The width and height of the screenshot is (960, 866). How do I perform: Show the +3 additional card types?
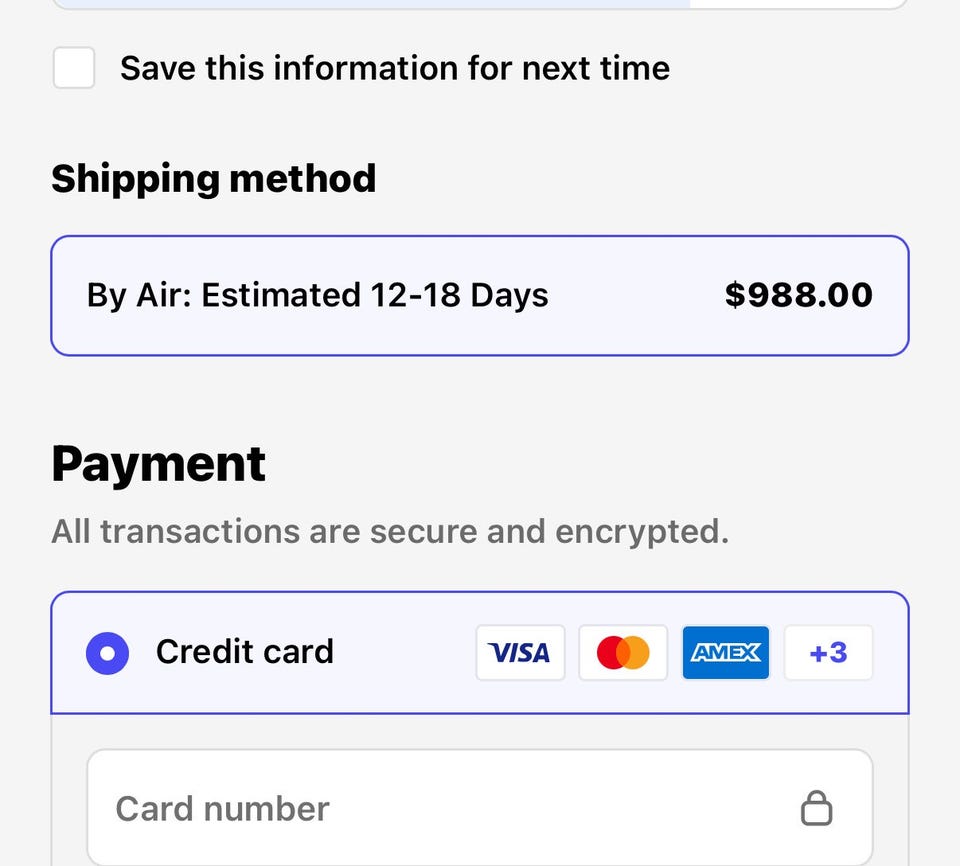pos(828,653)
